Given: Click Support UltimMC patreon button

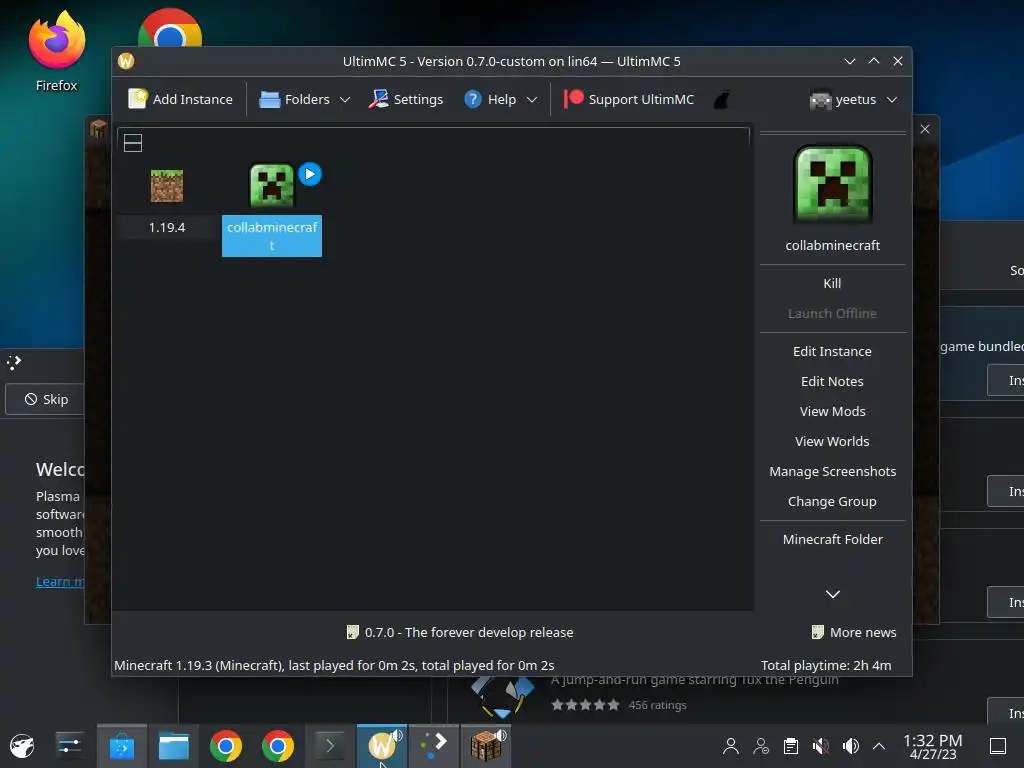Looking at the screenshot, I should (629, 99).
